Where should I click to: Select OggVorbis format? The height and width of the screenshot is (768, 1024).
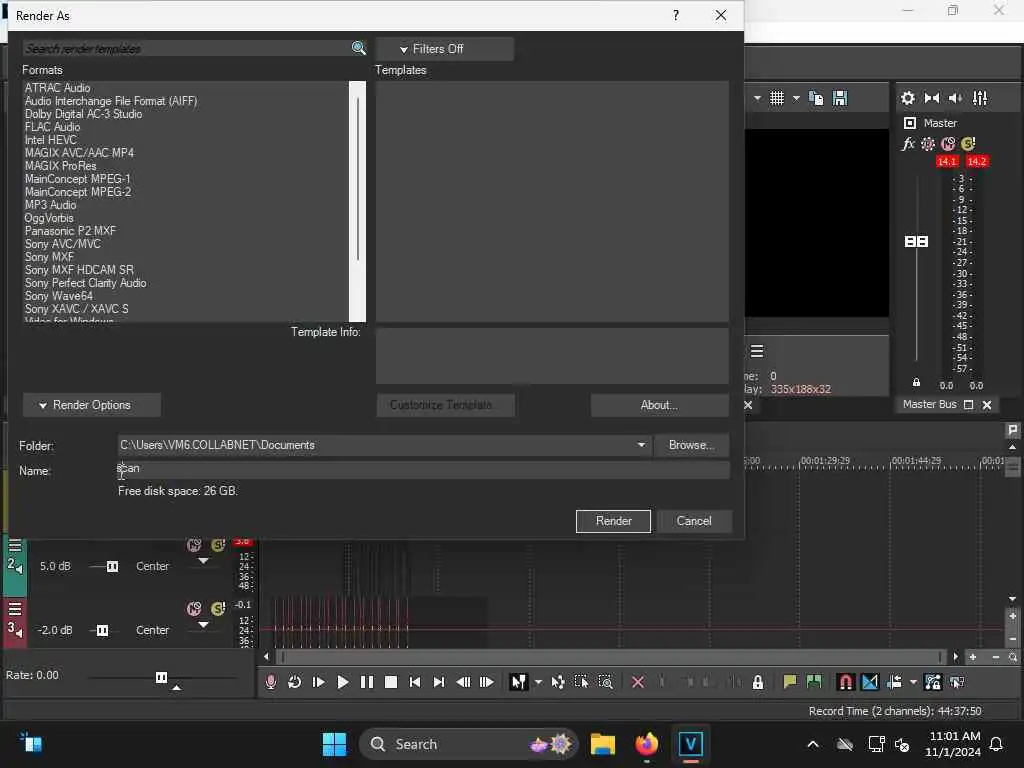pos(49,218)
